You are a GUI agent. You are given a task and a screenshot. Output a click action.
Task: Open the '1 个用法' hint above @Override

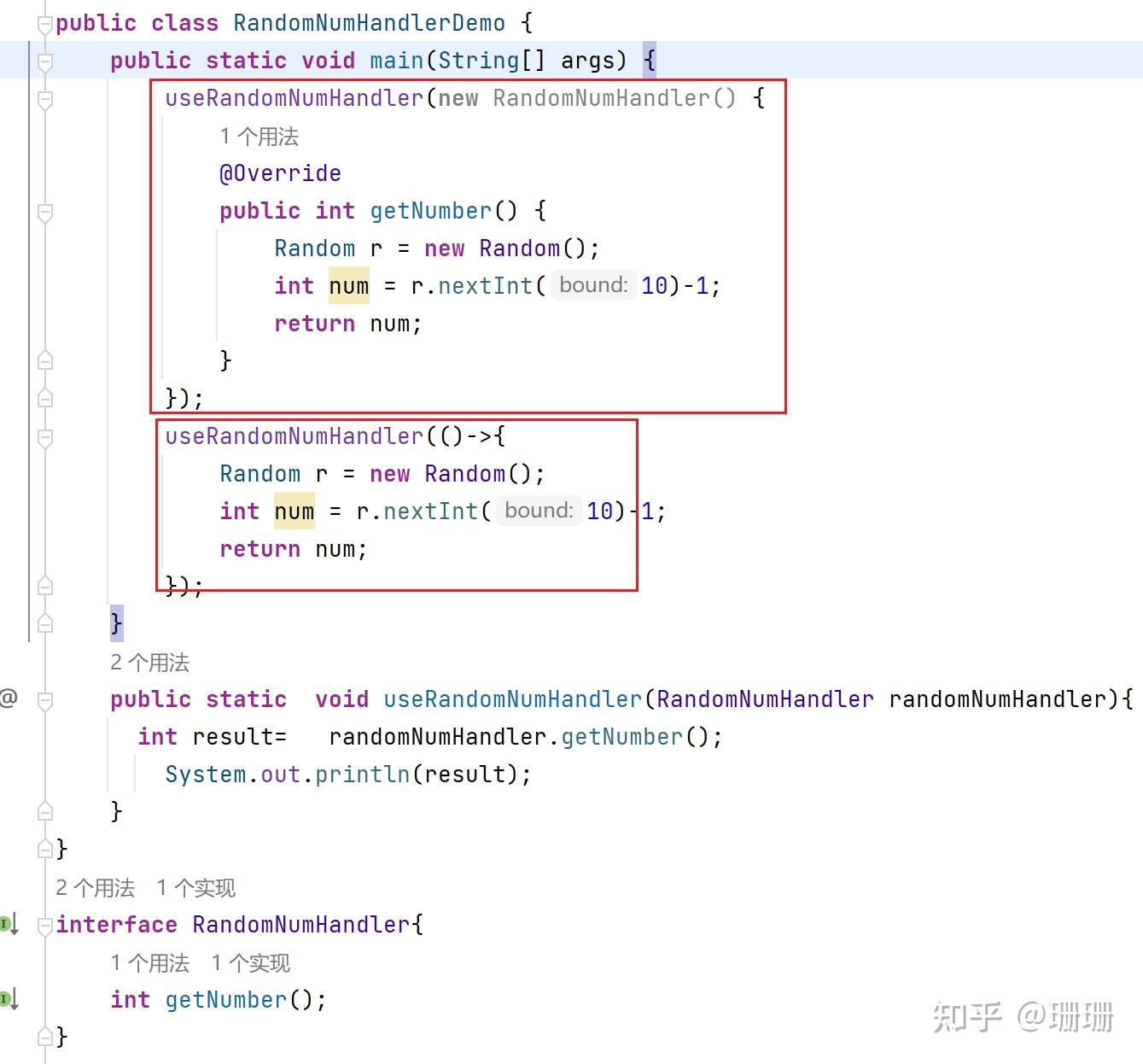[260, 137]
